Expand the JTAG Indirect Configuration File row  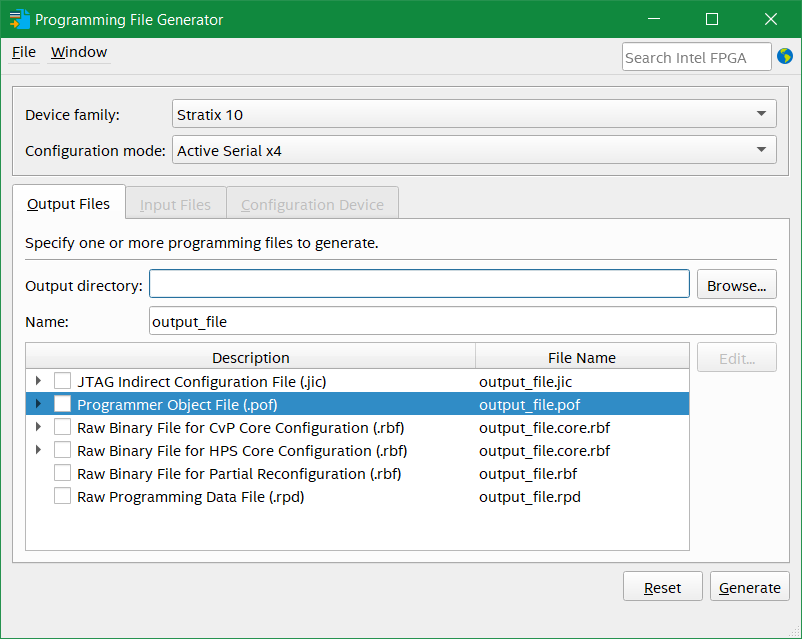pyautogui.click(x=38, y=381)
